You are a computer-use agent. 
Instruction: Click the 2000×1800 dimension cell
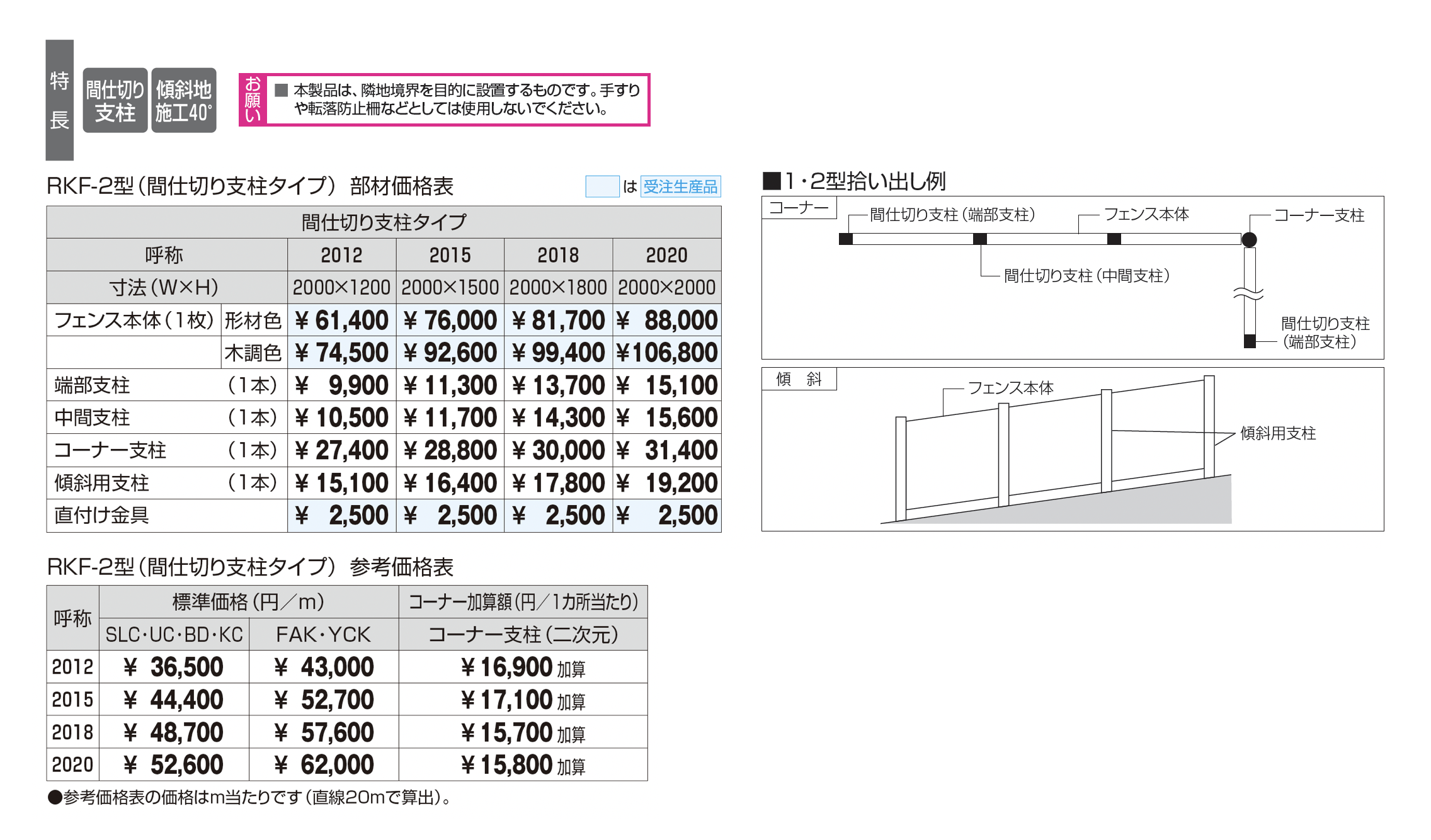pyautogui.click(x=558, y=287)
